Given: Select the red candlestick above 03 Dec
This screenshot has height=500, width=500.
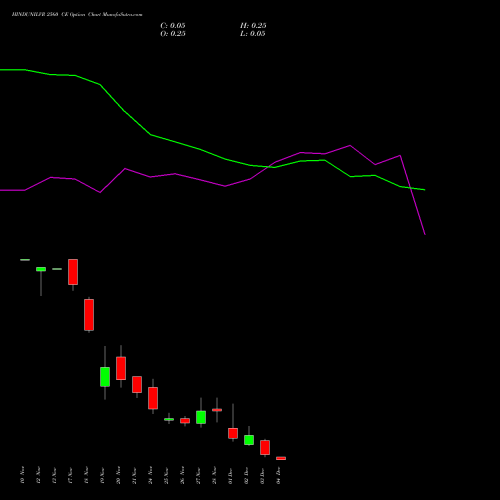Looking at the screenshot, I should tap(265, 447).
